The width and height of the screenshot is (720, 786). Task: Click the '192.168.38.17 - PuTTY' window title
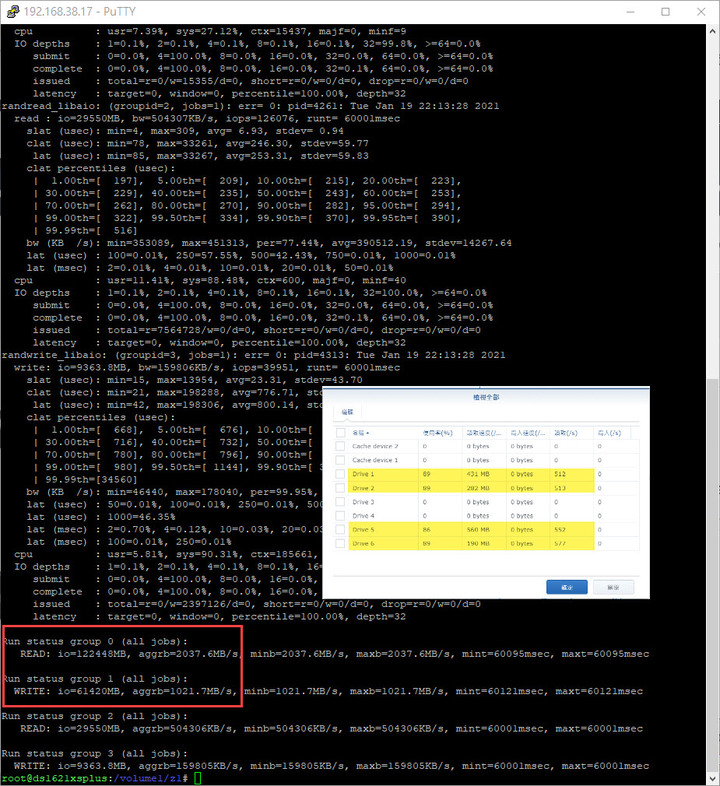click(80, 12)
